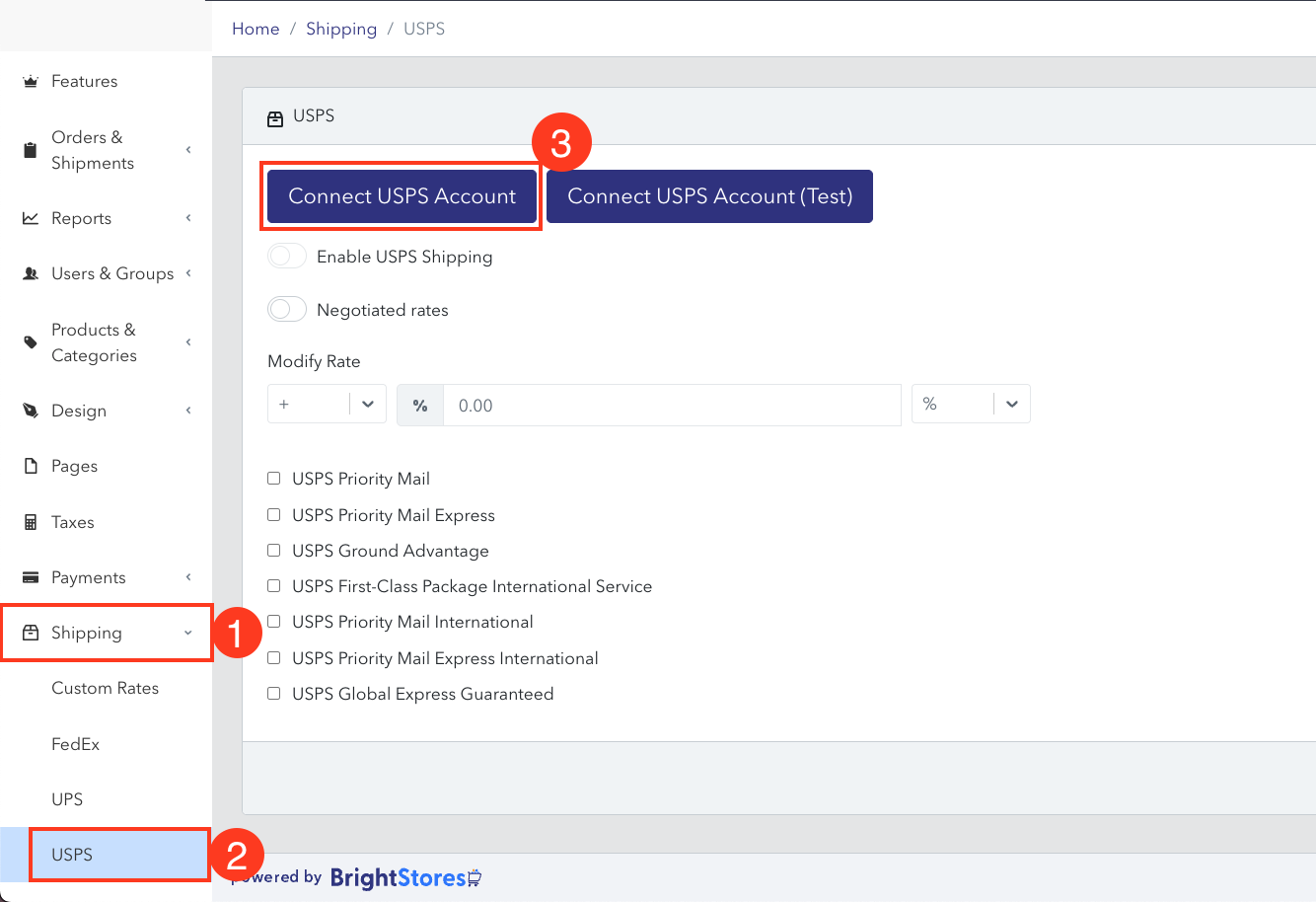Viewport: 1316px width, 902px height.
Task: Click the tag icon for Products & Categories
Action: [x=31, y=342]
